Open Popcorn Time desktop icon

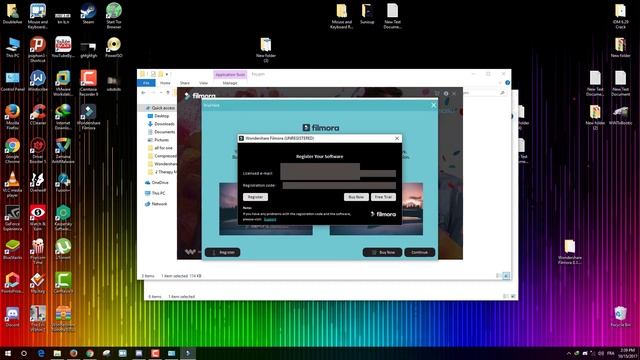(x=38, y=251)
